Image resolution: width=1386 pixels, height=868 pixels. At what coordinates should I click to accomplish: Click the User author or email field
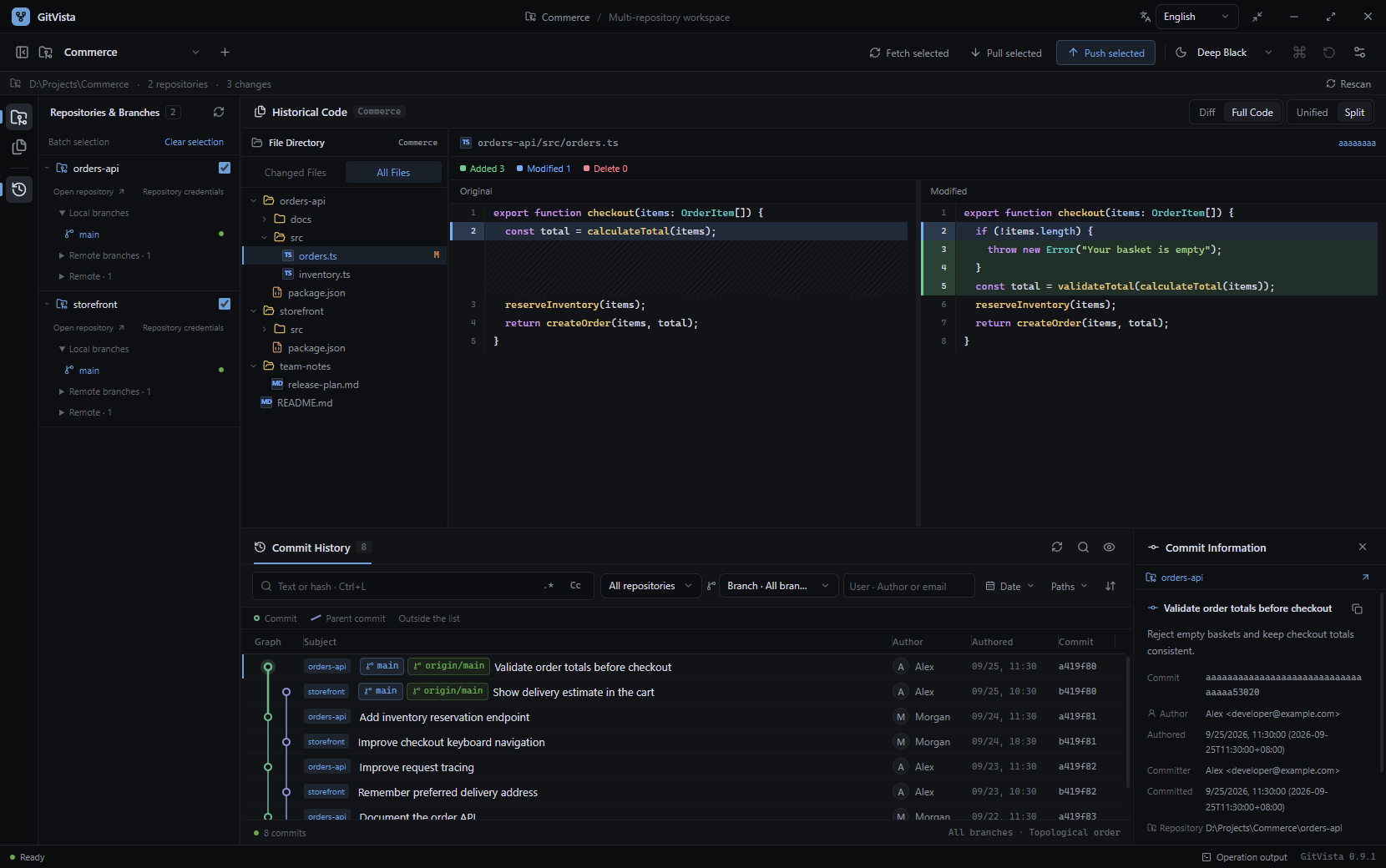click(909, 586)
